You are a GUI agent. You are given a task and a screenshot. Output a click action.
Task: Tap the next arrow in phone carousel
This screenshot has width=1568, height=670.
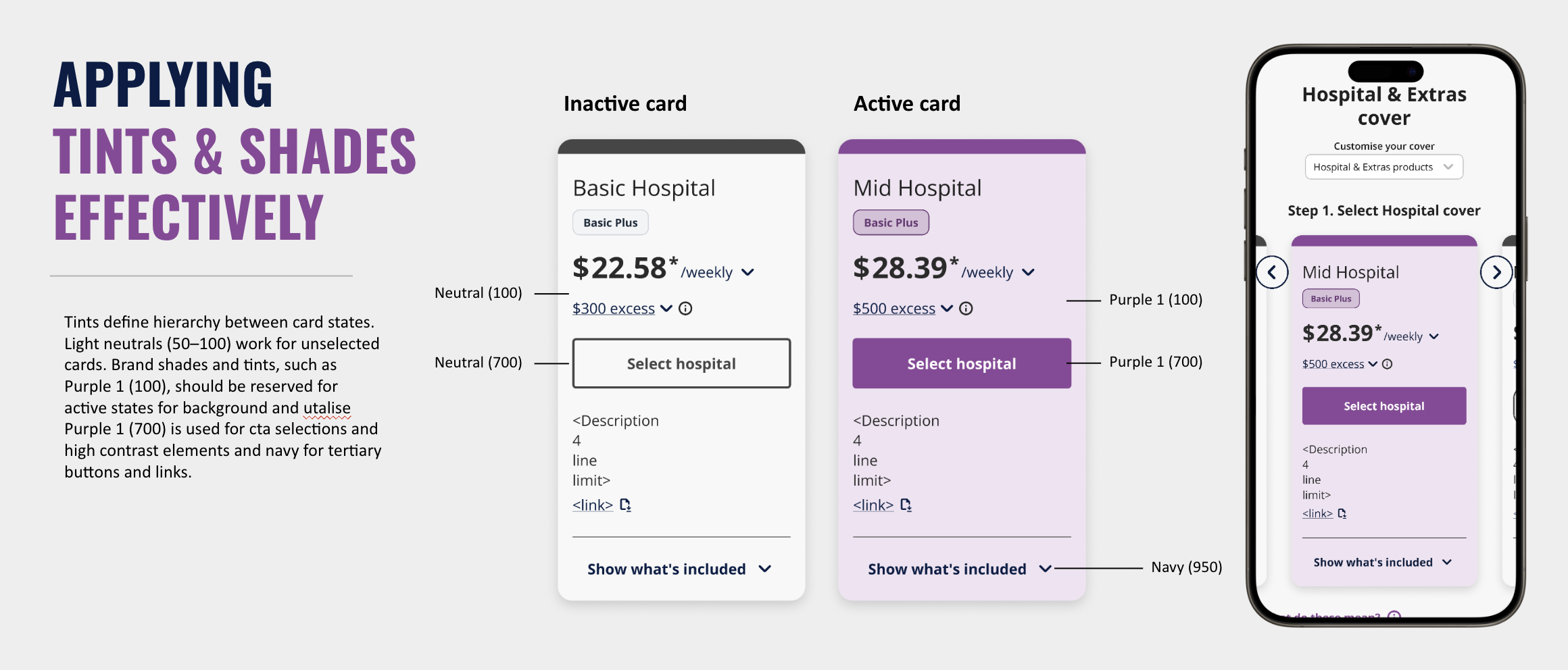coord(1496,272)
